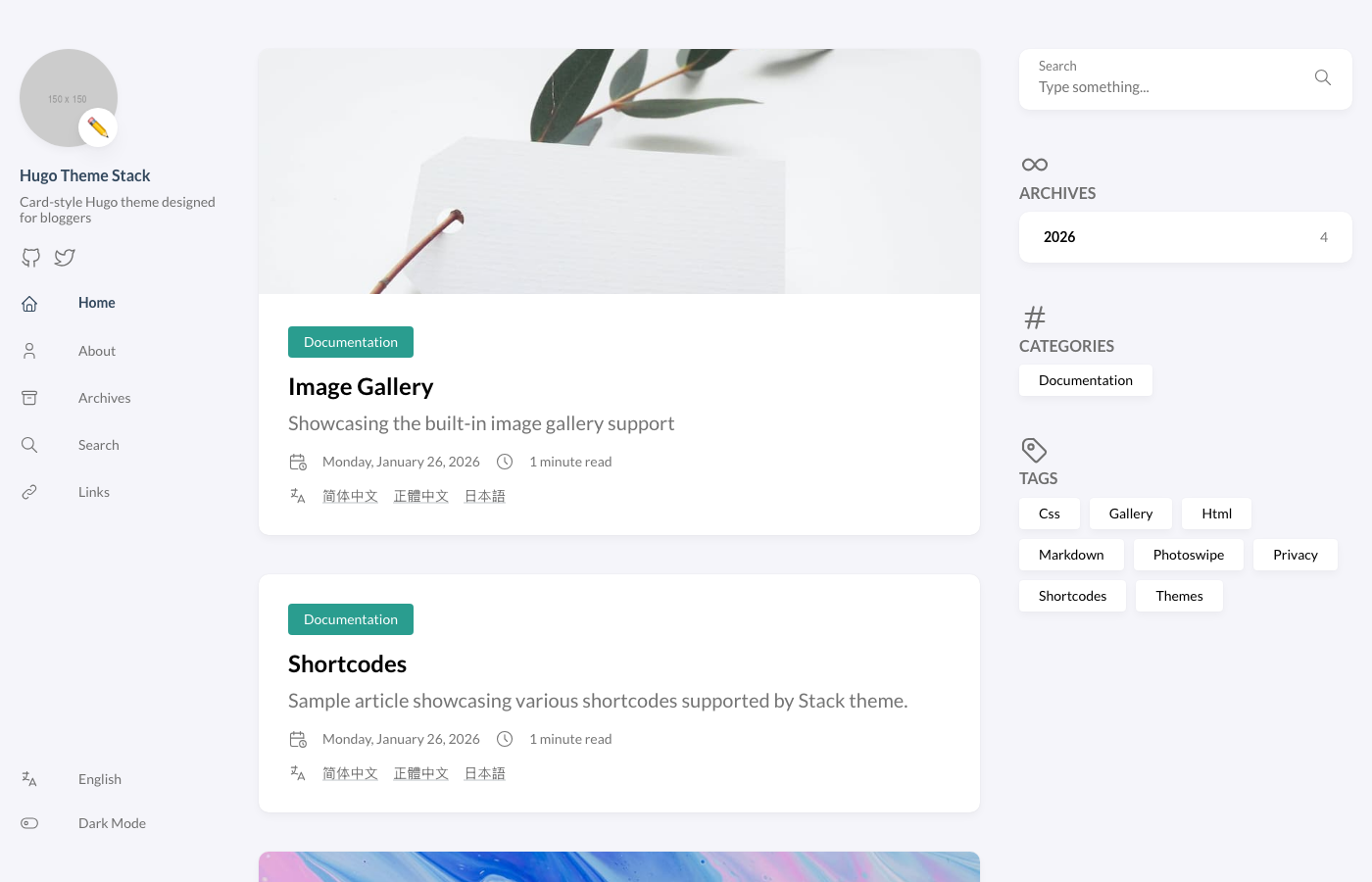Toggle Dark Mode in the sidebar
Viewport: 1372px width, 882px height.
[x=112, y=822]
